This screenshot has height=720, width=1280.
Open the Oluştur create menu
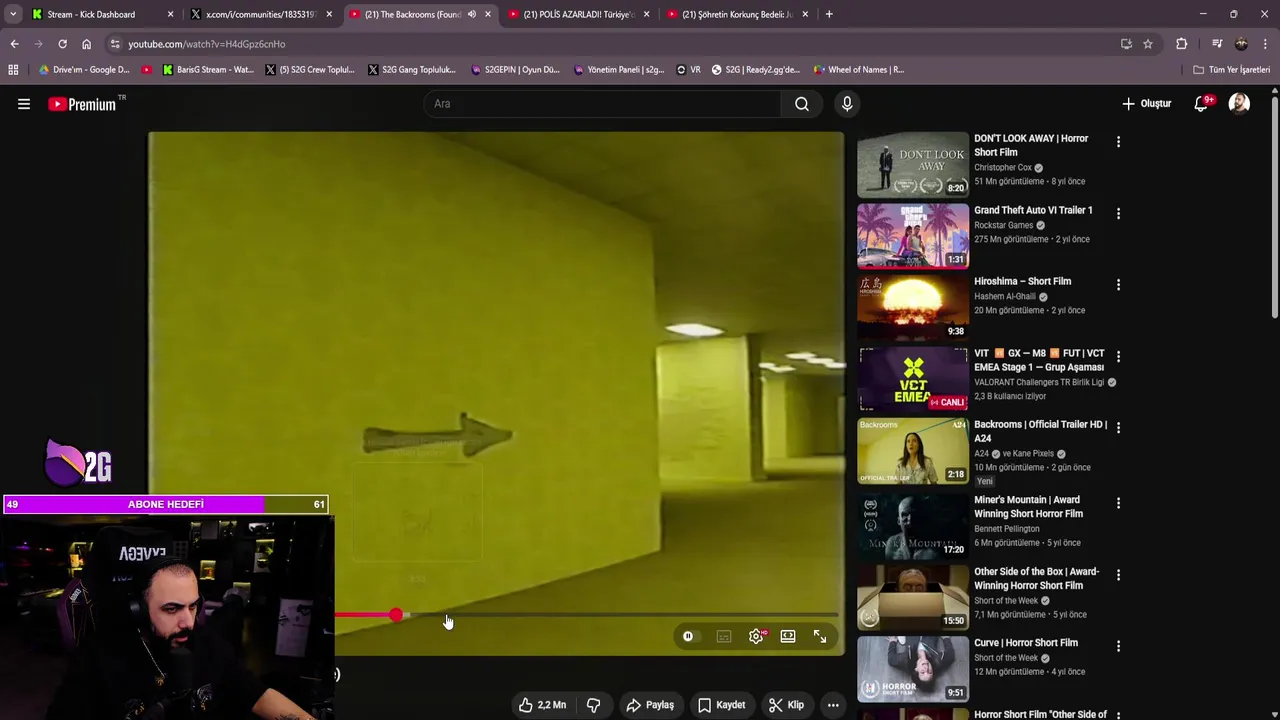[1146, 104]
